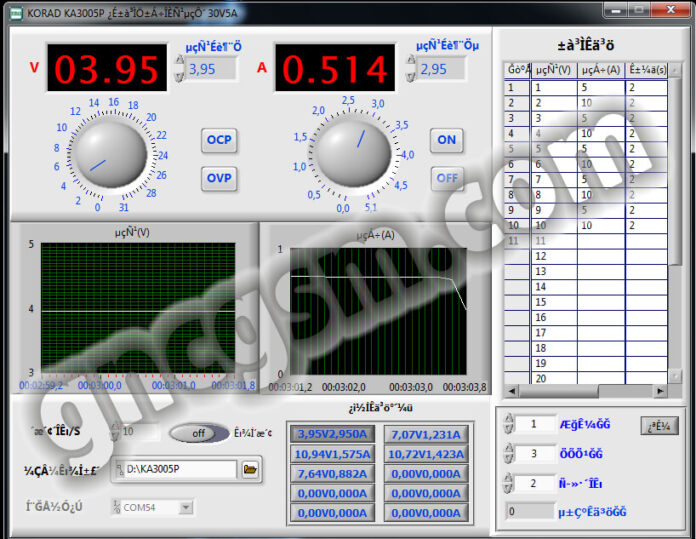Click the KORAD app icon in title bar
696x539 pixels.
click(x=16, y=14)
